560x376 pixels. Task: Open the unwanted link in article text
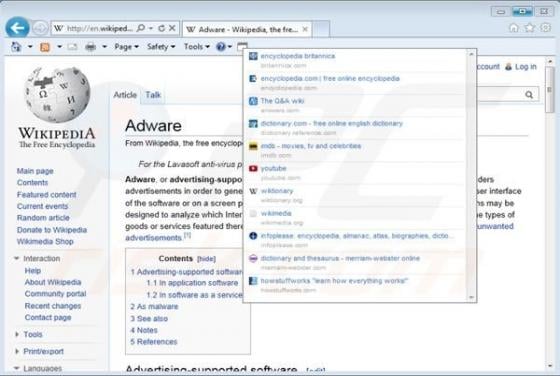pos(495,226)
